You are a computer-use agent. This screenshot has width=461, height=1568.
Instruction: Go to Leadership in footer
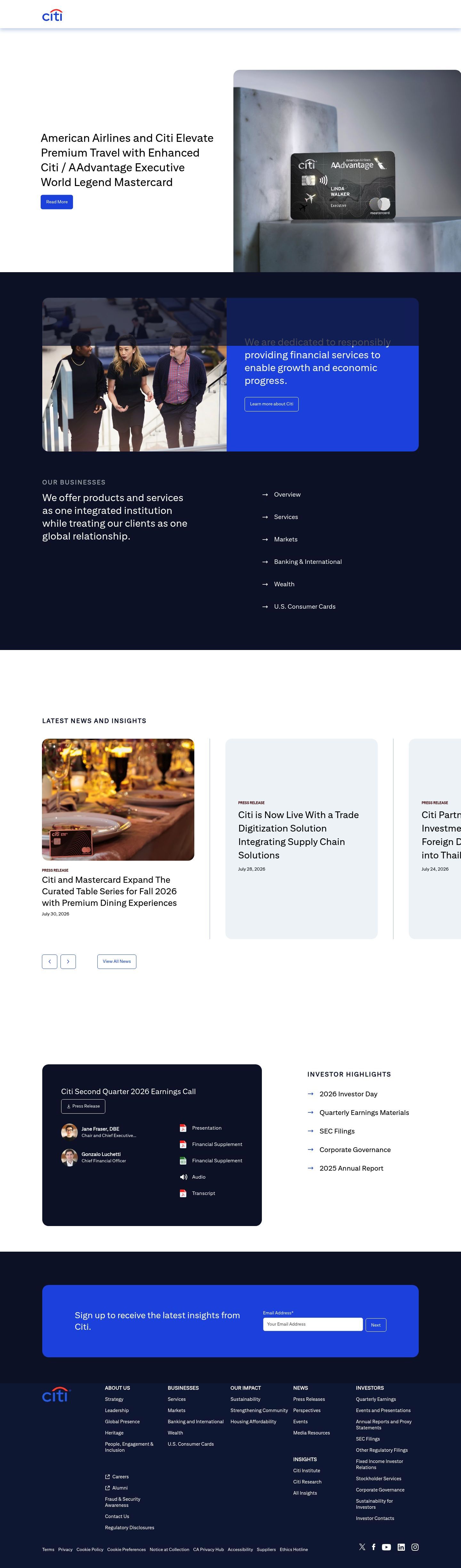[117, 1410]
